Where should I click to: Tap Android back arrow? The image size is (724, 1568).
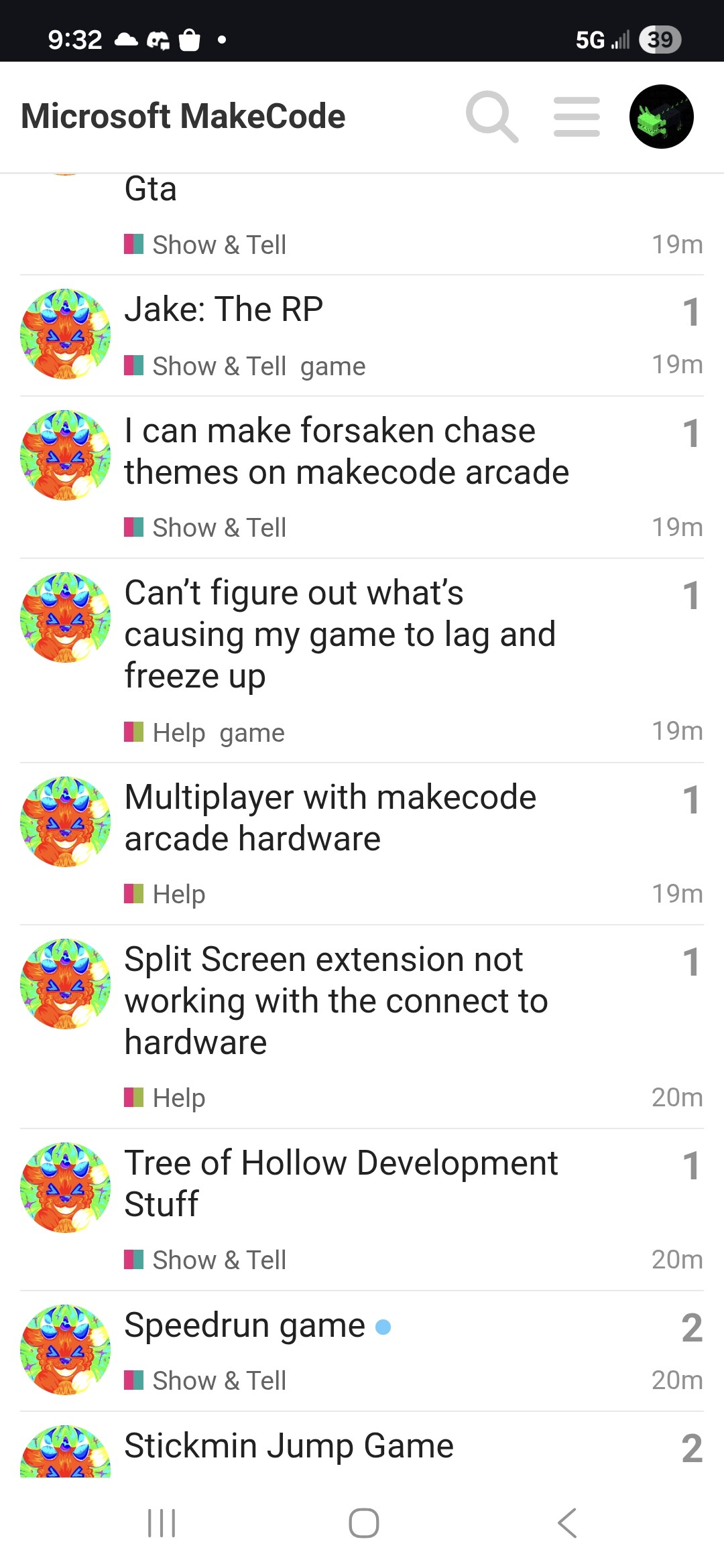click(x=567, y=1523)
